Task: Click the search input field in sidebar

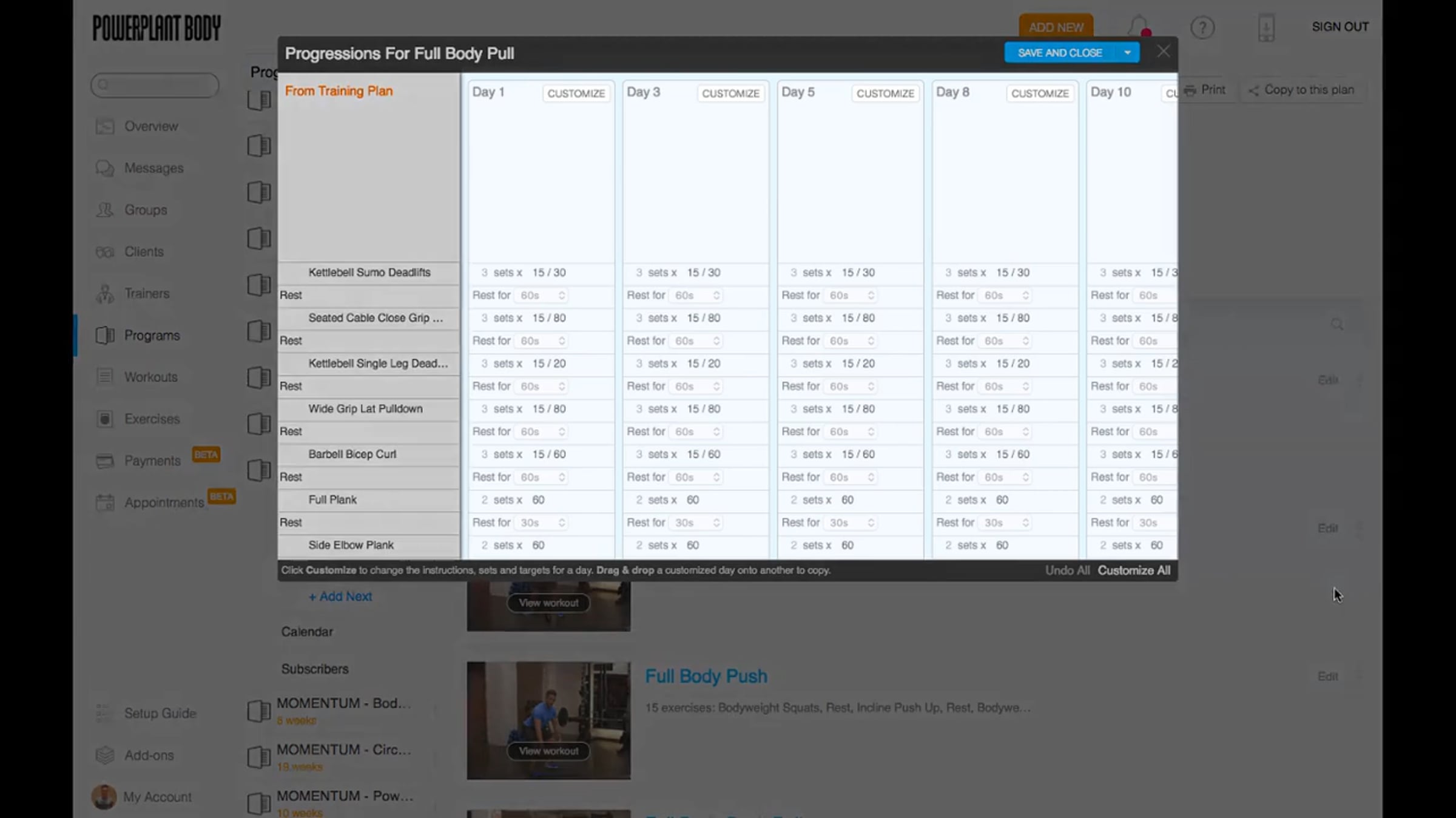Action: pos(155,85)
